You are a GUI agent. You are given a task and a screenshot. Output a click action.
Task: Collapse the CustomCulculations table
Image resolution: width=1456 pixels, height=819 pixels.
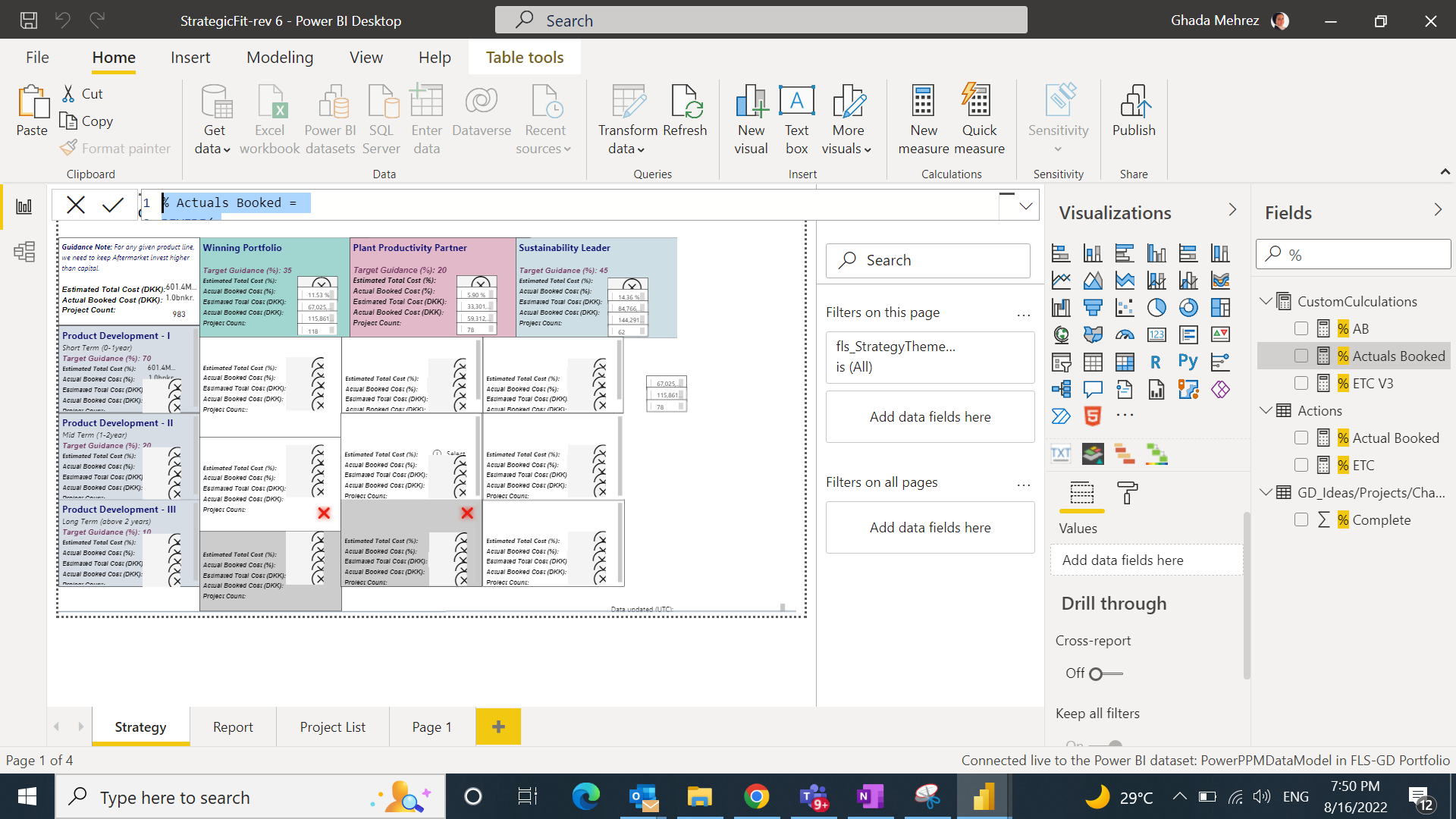pyautogui.click(x=1265, y=301)
